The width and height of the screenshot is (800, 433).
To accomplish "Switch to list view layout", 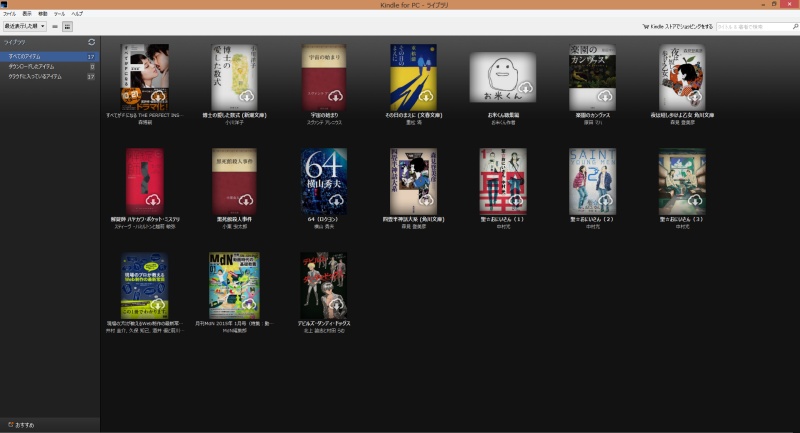I will point(55,26).
